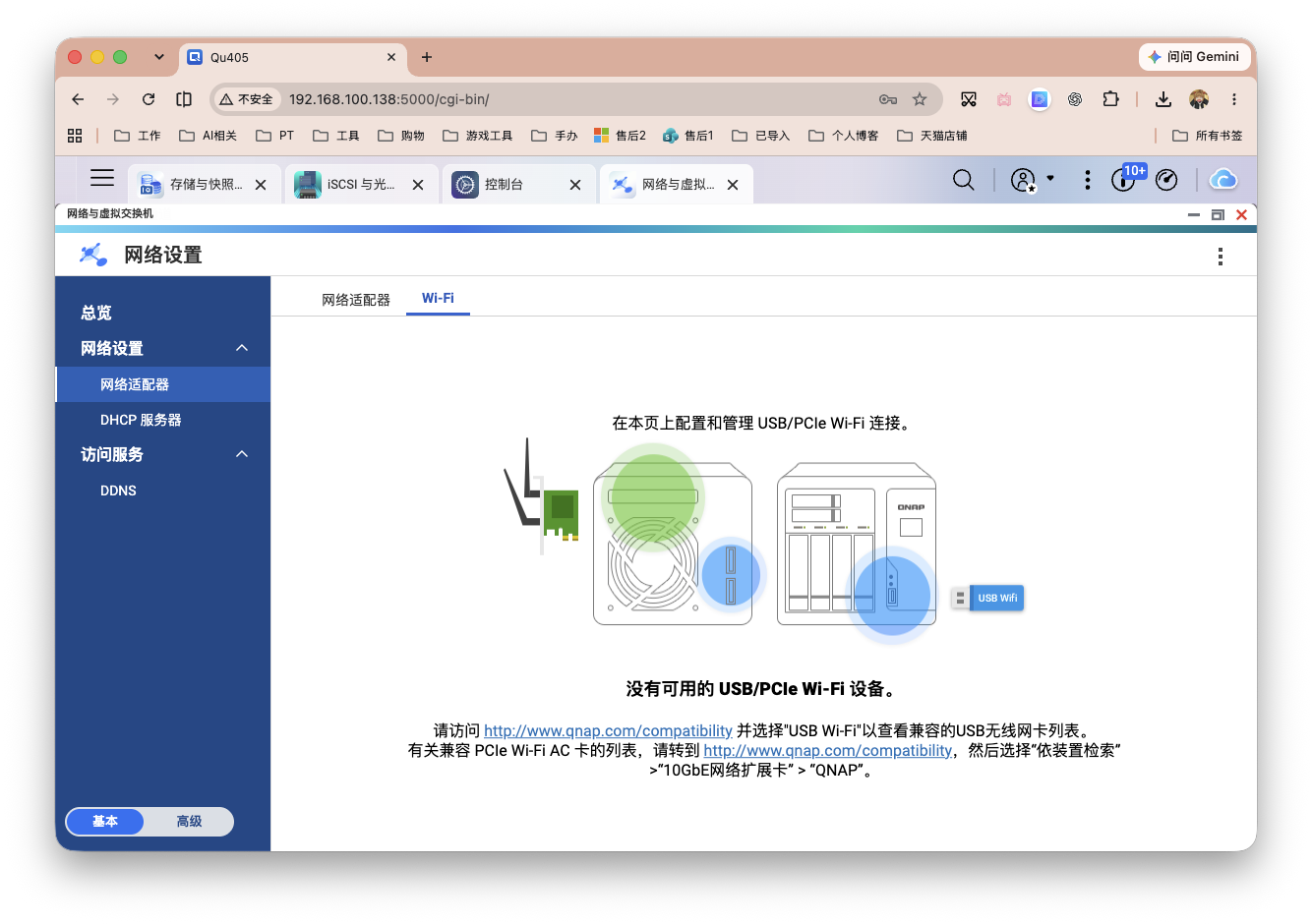Open the network settings three-dot menu
1312x924 pixels.
point(1221,256)
